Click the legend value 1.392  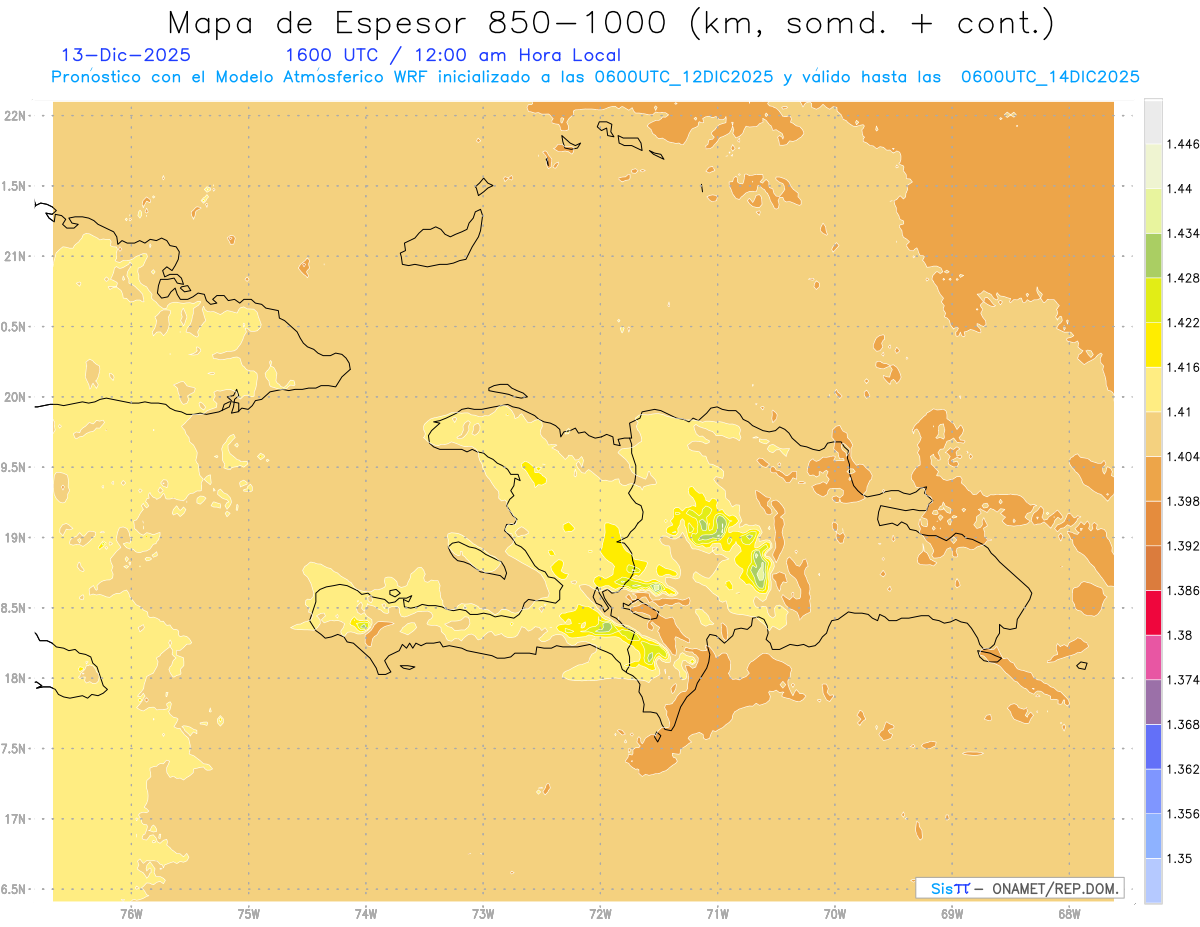pyautogui.click(x=1184, y=546)
